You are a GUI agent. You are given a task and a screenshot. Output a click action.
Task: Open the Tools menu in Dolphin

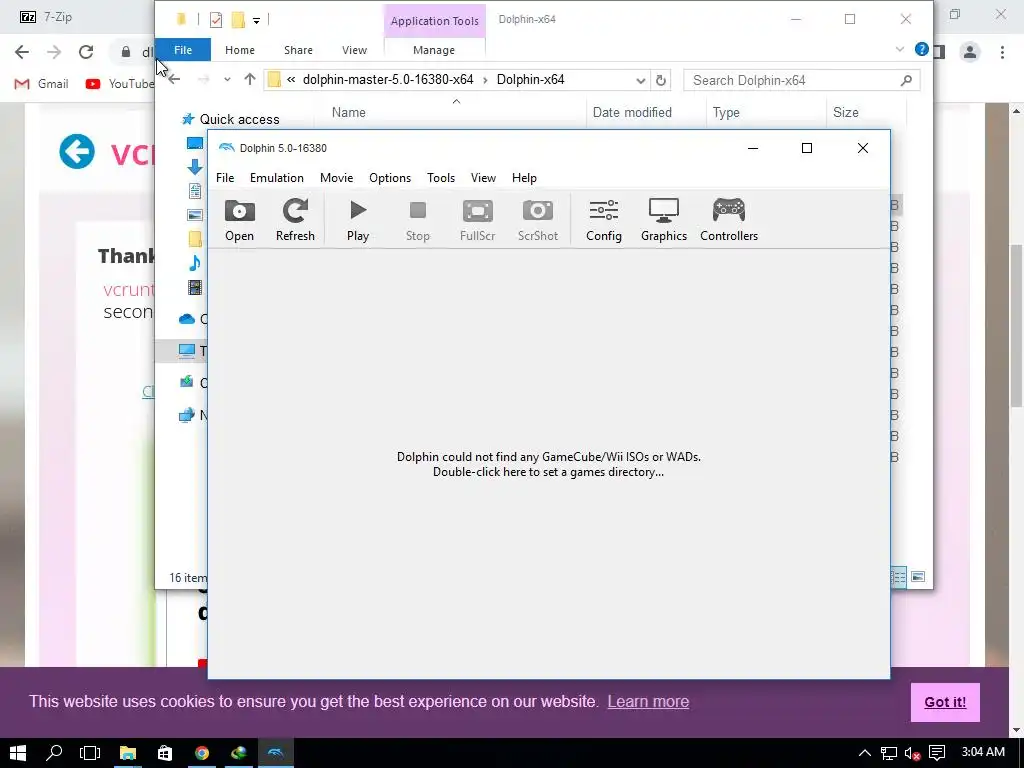tap(441, 178)
